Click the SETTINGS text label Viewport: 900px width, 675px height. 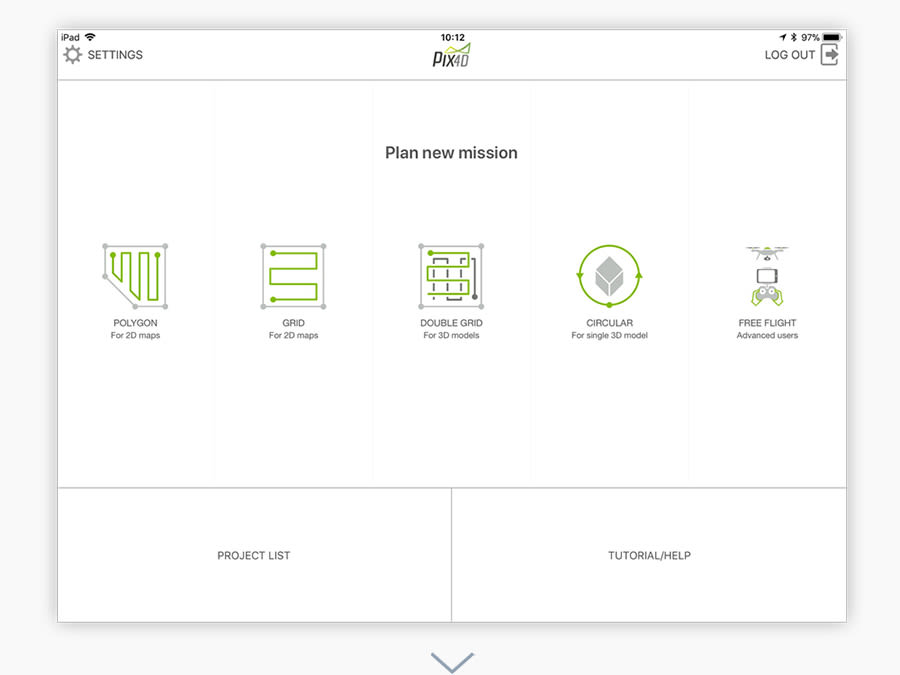(115, 55)
